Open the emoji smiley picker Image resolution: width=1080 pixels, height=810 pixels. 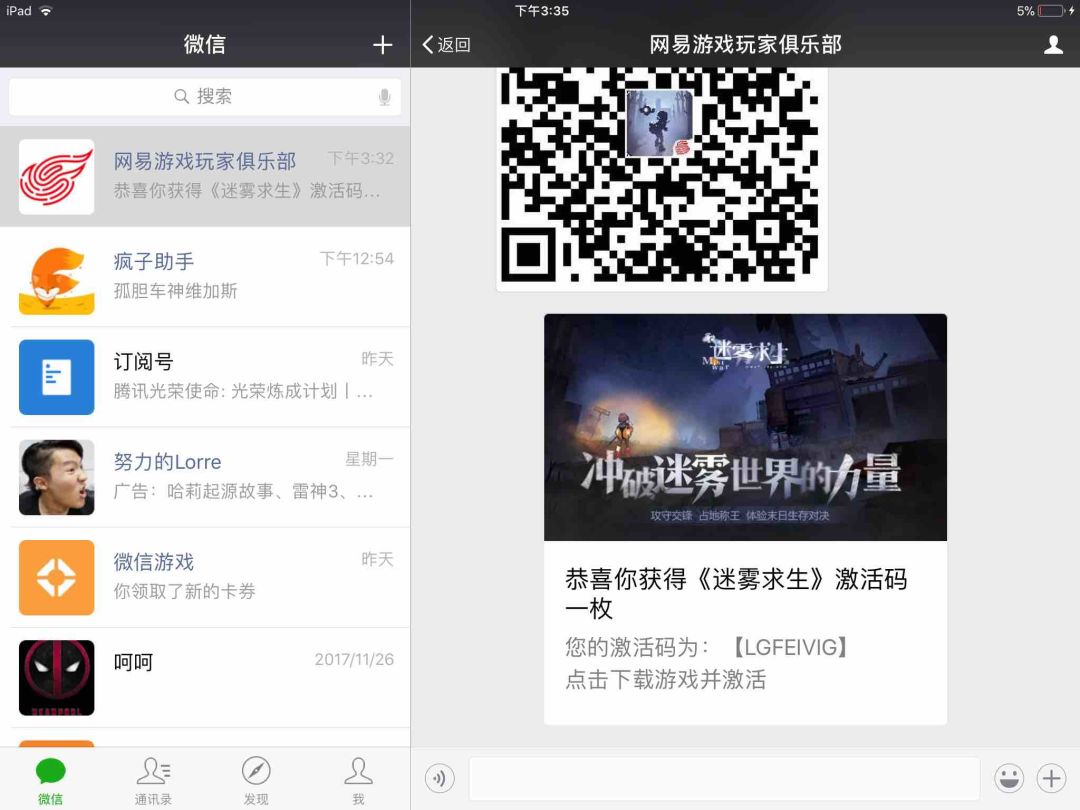tap(1009, 778)
